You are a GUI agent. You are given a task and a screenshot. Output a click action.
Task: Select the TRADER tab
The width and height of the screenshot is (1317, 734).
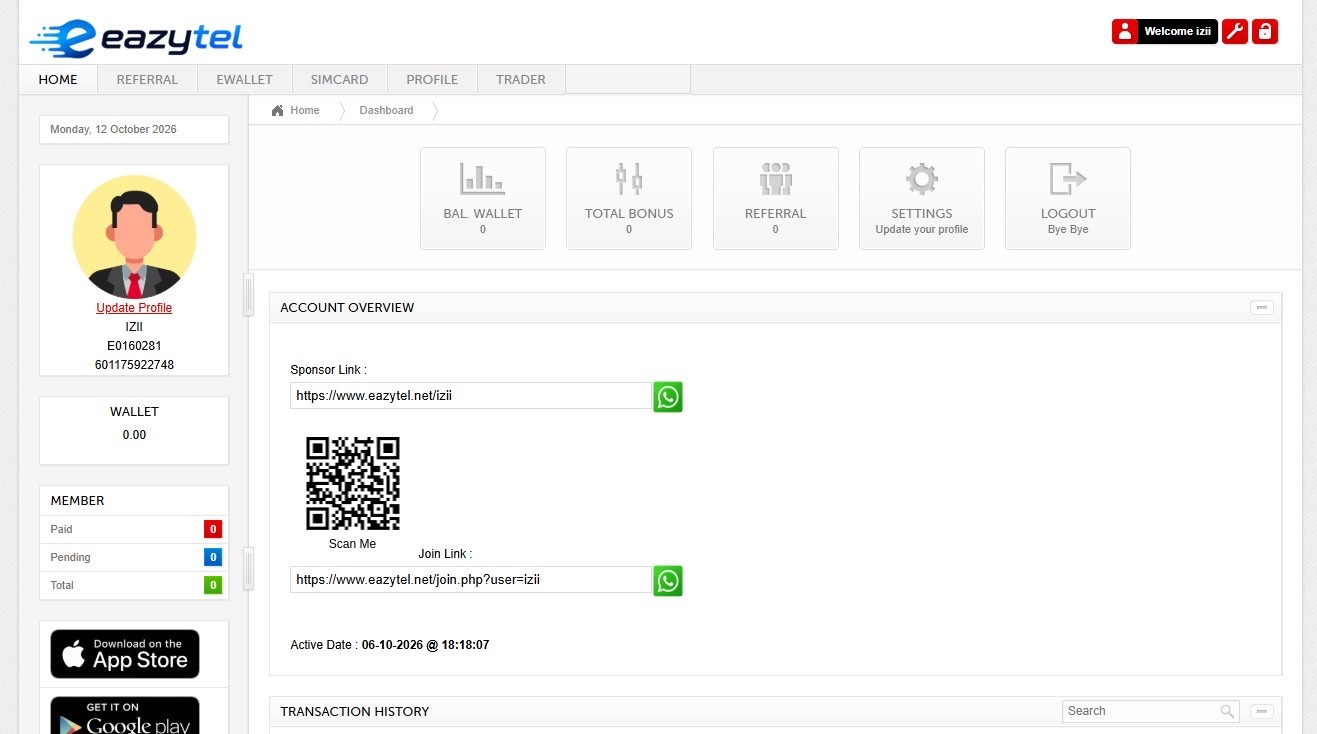click(521, 80)
